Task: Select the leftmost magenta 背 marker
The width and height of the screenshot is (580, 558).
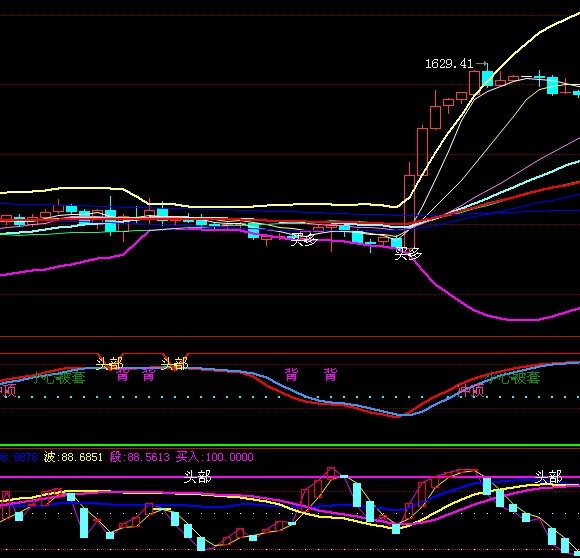Action: click(123, 375)
